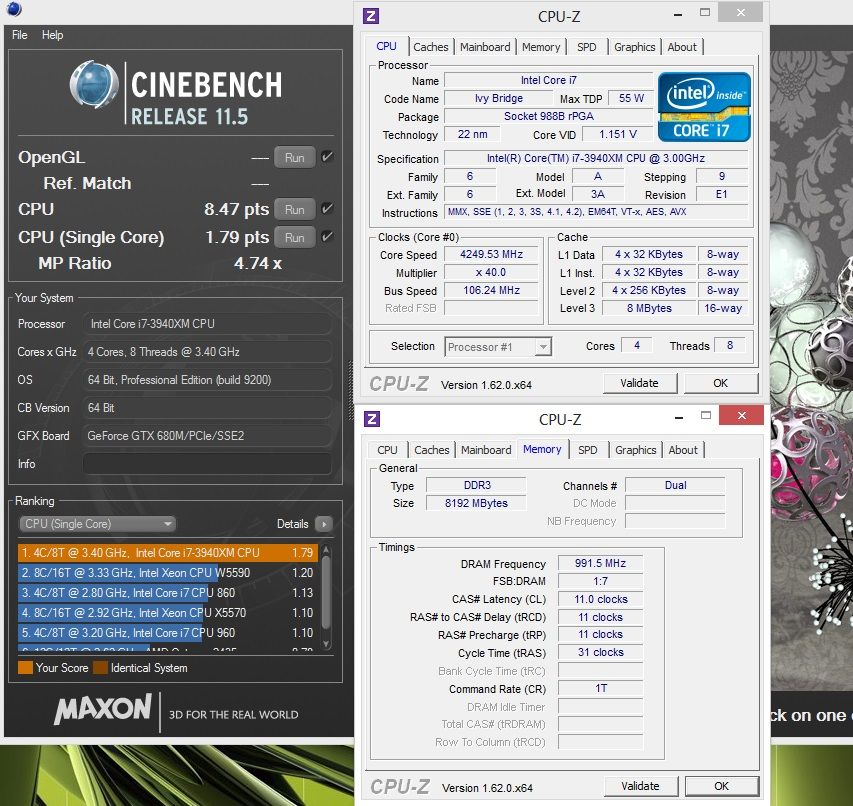Switch to Caches tab in top CPU-Z window
853x806 pixels.
[x=430, y=47]
